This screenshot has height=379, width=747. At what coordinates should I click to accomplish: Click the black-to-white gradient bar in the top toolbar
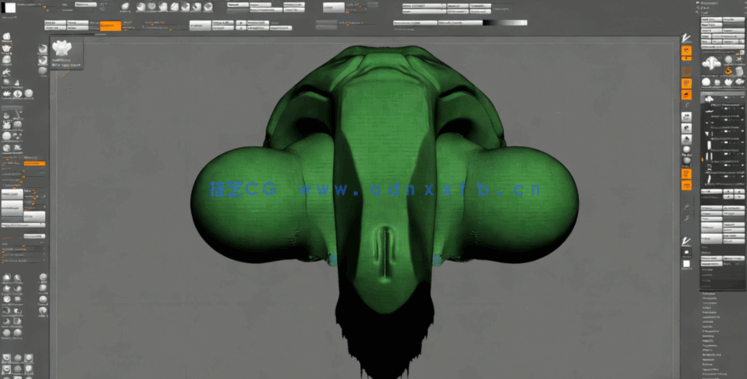(505, 22)
